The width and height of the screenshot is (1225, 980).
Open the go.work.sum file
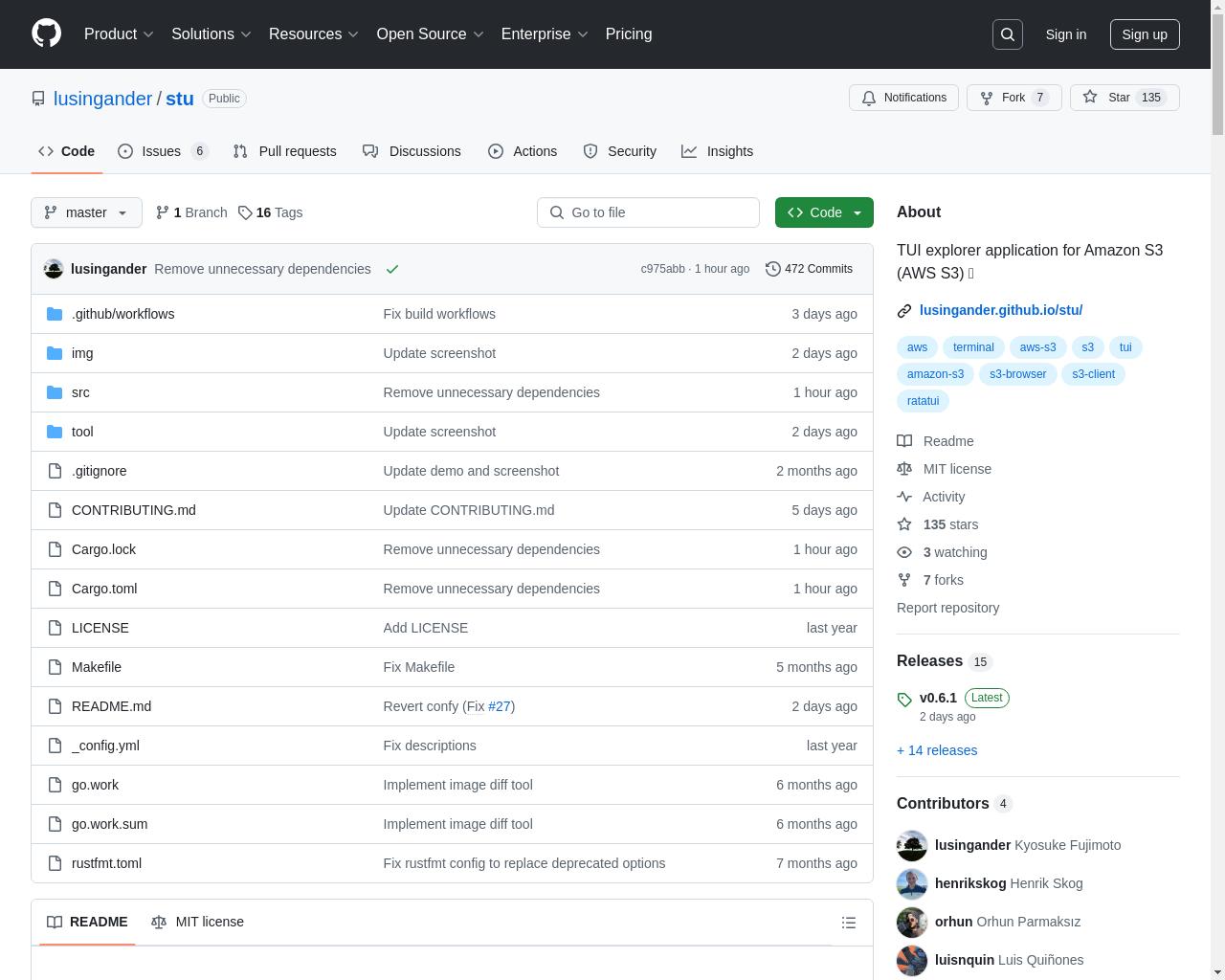(x=109, y=824)
